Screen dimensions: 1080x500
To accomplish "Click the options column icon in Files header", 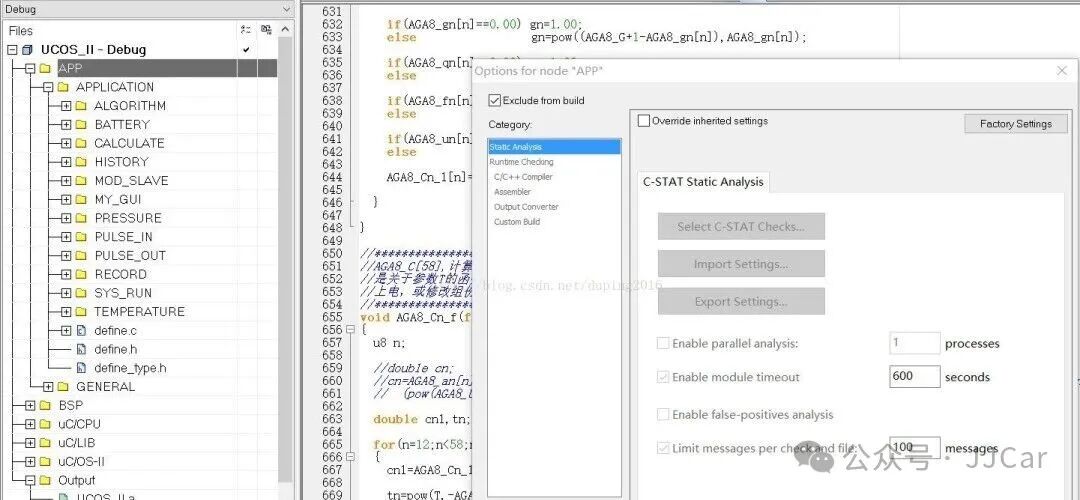I will pyautogui.click(x=246, y=30).
